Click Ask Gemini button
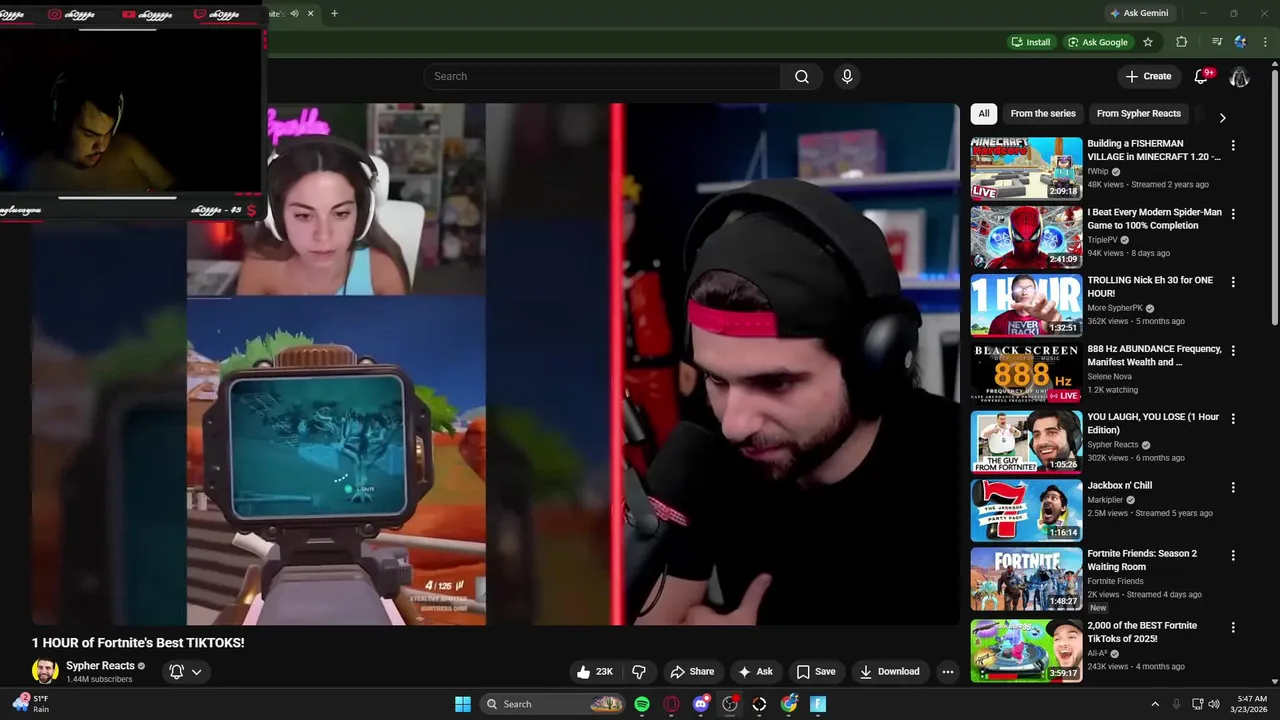The height and width of the screenshot is (720, 1280). pos(1139,13)
